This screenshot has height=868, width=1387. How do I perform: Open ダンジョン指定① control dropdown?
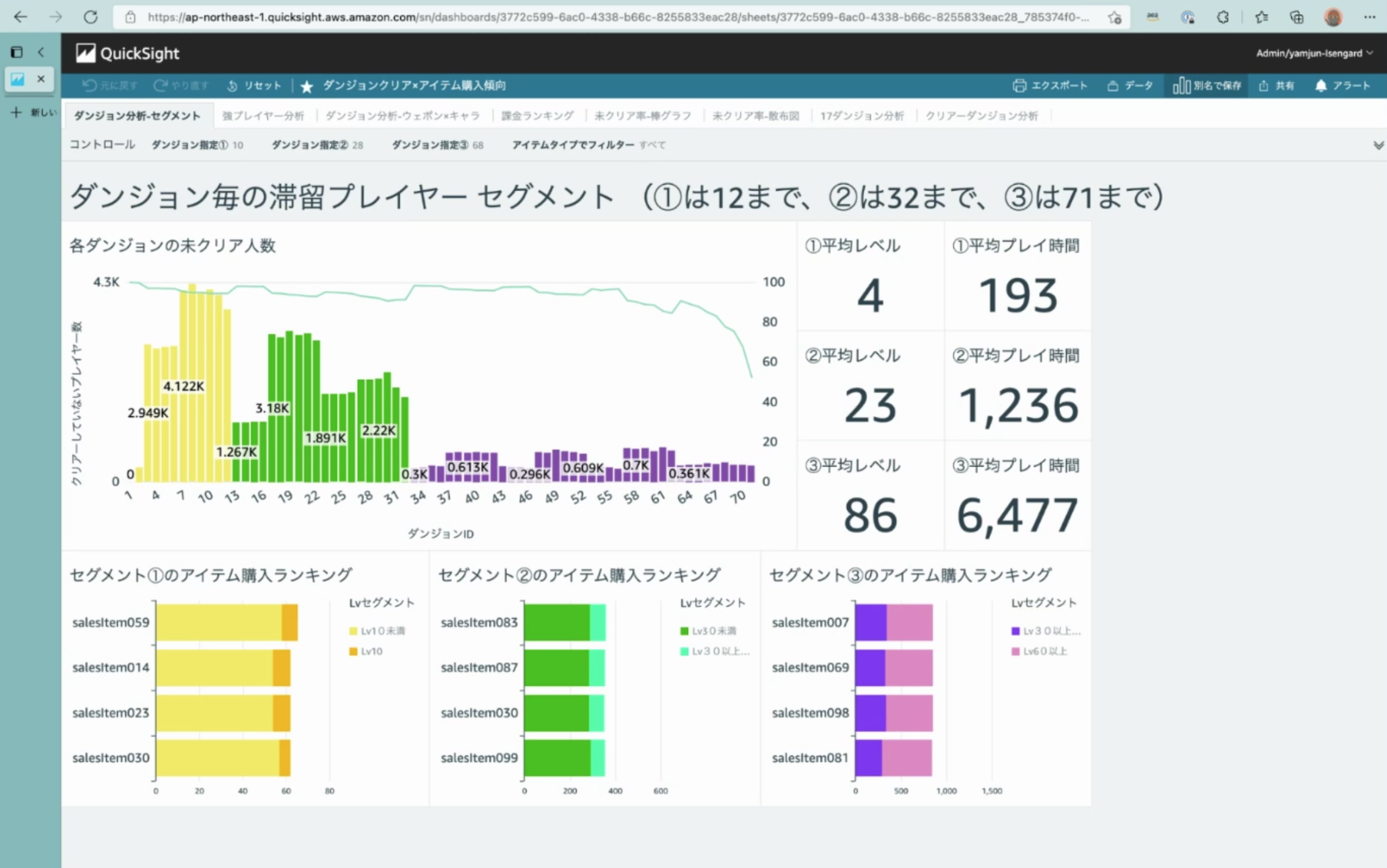coord(197,145)
